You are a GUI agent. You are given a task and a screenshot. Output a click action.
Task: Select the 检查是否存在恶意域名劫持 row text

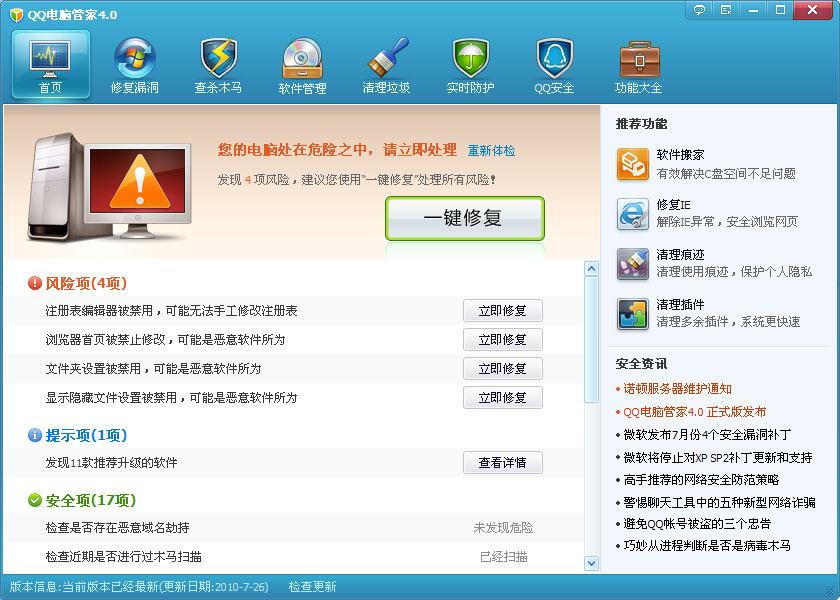[117, 528]
